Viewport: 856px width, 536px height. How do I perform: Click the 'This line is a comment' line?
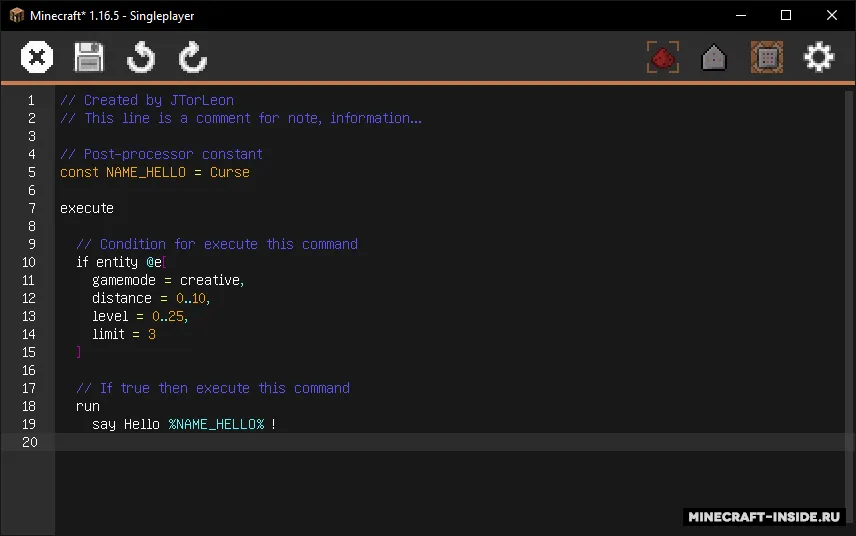[x=241, y=118]
